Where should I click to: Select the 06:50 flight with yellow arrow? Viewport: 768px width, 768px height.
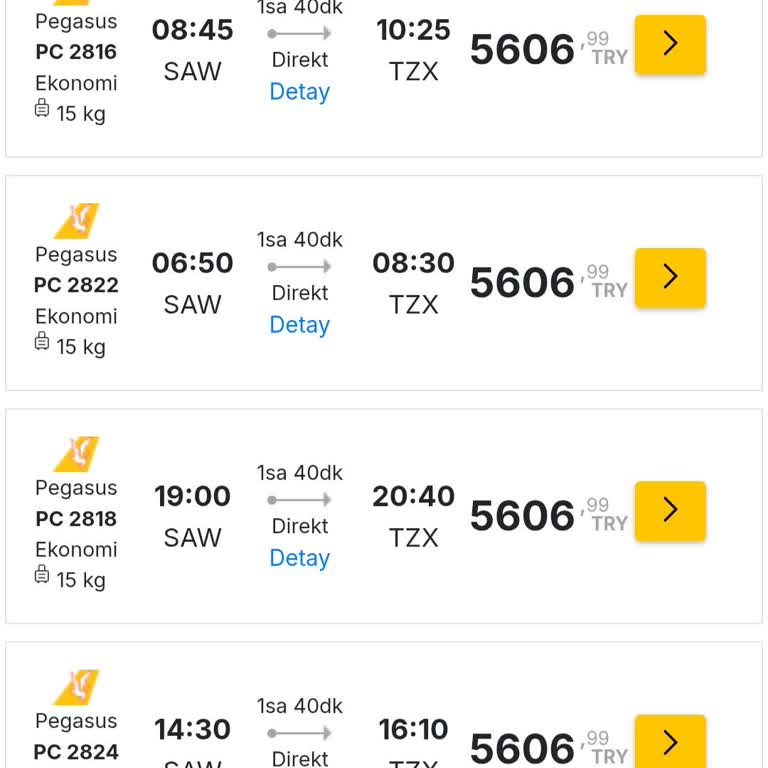pos(670,277)
